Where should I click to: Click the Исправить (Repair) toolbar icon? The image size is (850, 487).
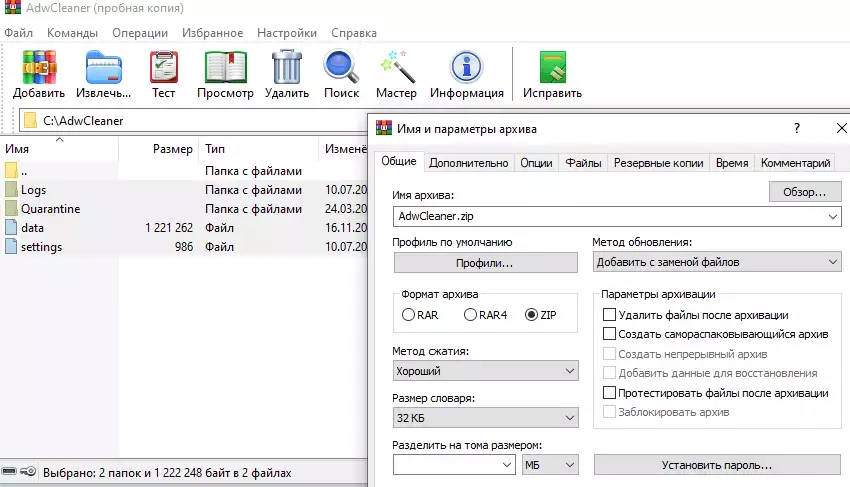pos(552,67)
